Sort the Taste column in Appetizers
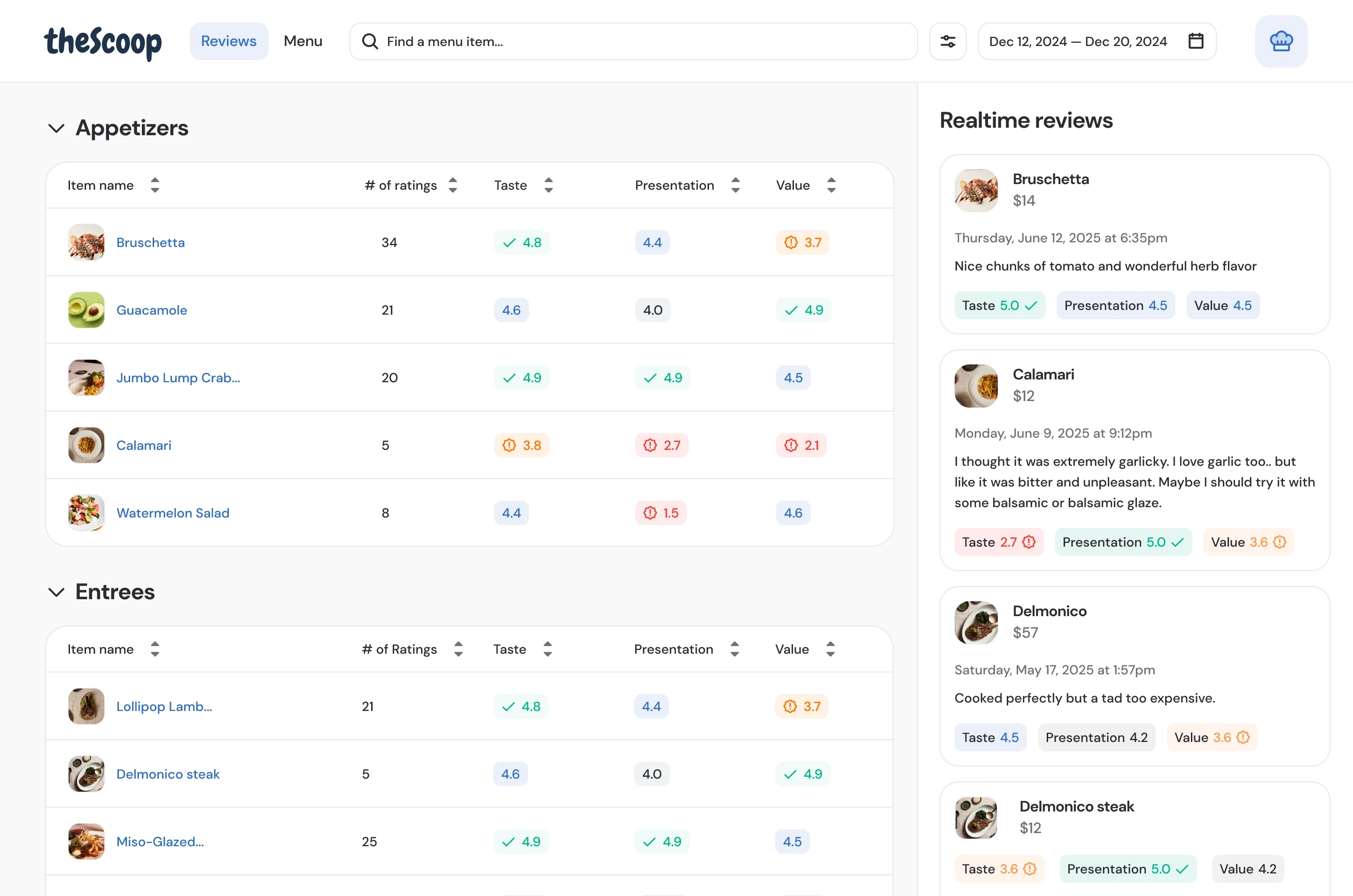This screenshot has width=1353, height=896. (548, 185)
